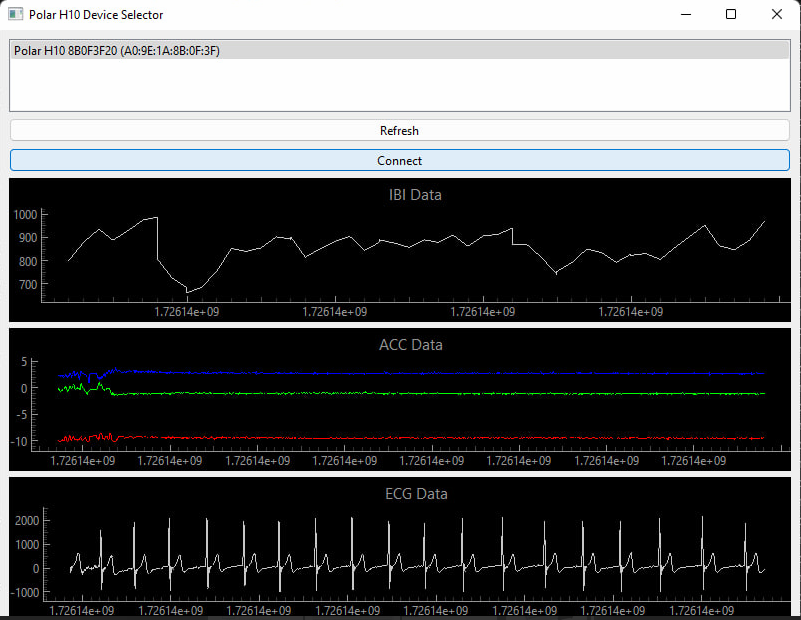801x620 pixels.
Task: Close the Polar H10 Device Selector window
Action: click(777, 15)
